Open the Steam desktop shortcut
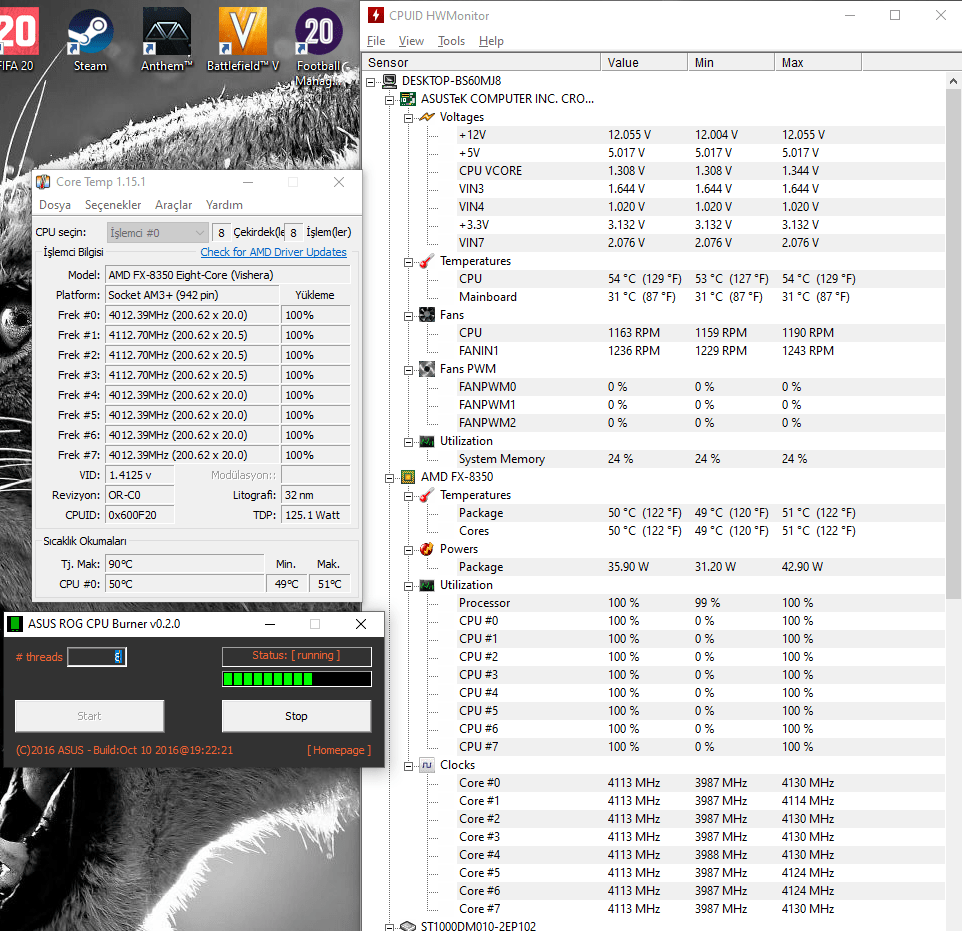Viewport: 962px width, 931px height. click(x=90, y=39)
